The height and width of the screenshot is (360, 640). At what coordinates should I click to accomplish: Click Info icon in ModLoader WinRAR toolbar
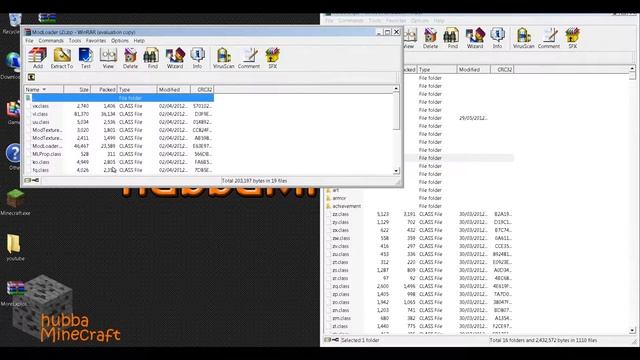point(197,58)
